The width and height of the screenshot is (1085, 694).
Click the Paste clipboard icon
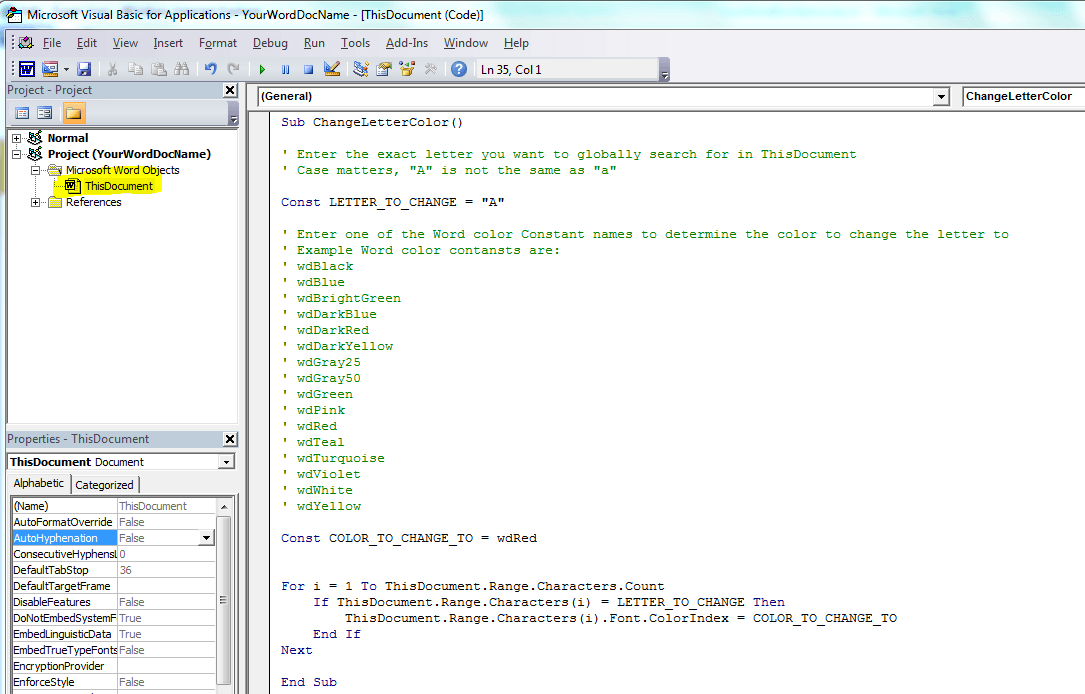click(158, 69)
